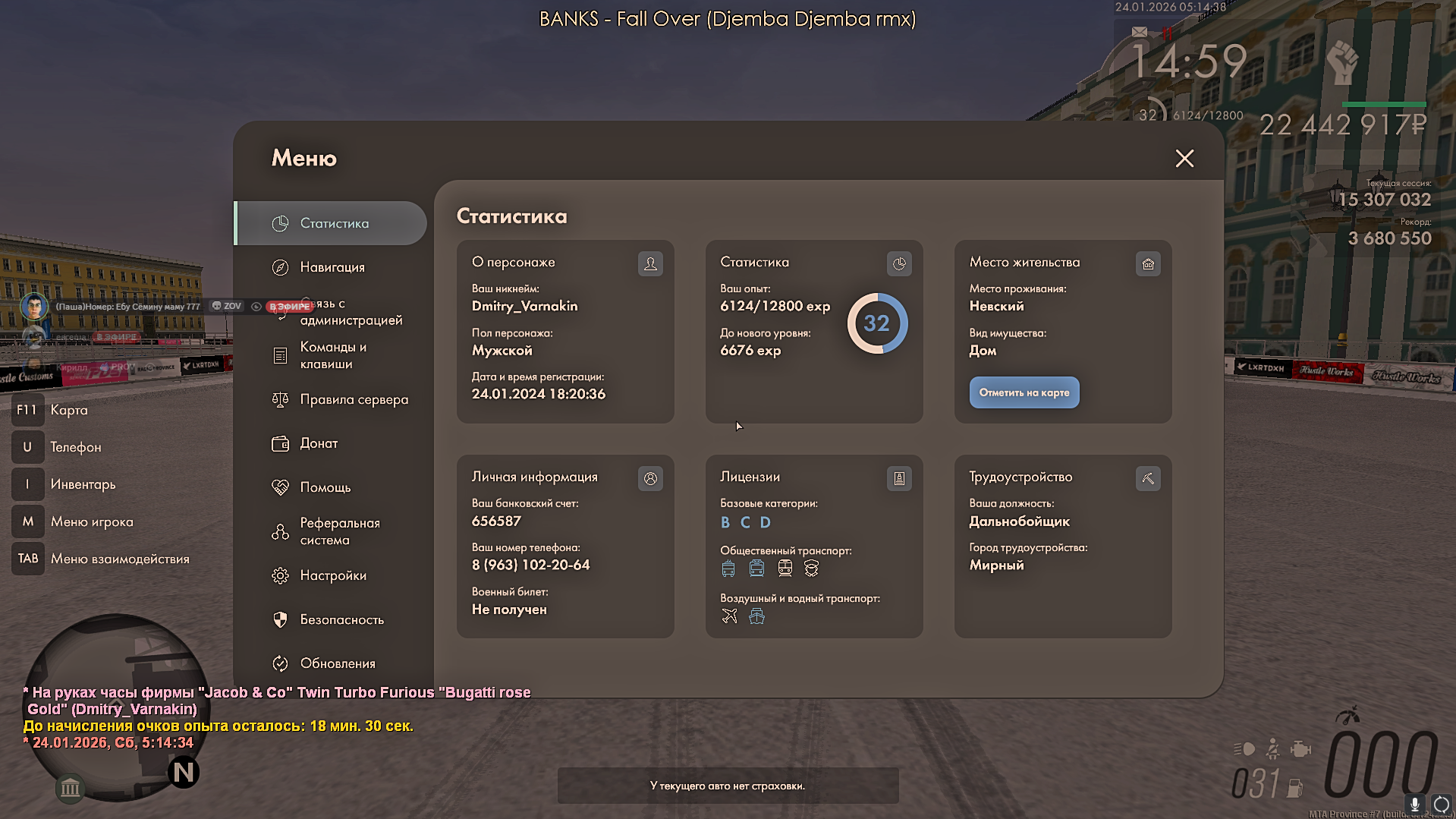Click the profile icon in О персонаже card
The height and width of the screenshot is (819, 1456).
coord(650,263)
